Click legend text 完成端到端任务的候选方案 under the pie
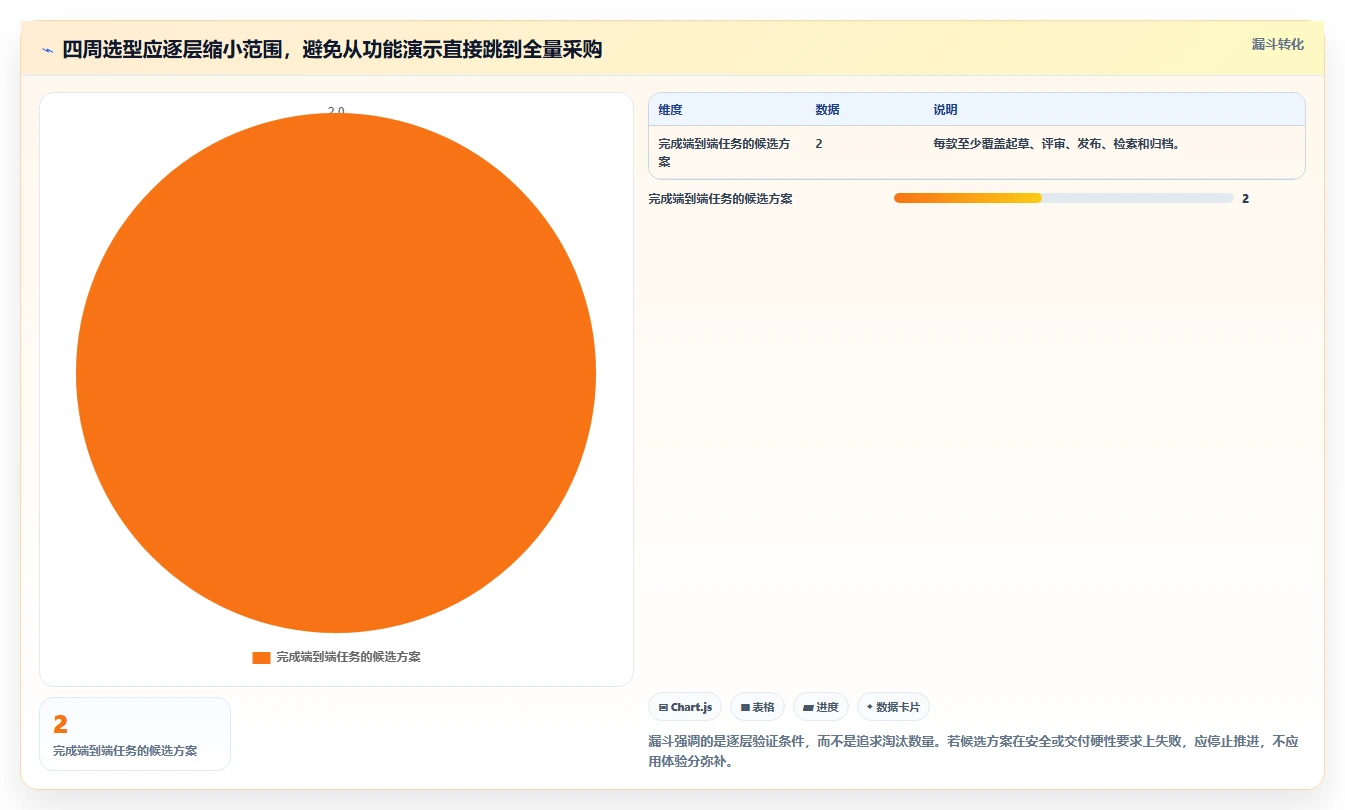Screen dimensions: 1345x810 coord(349,657)
